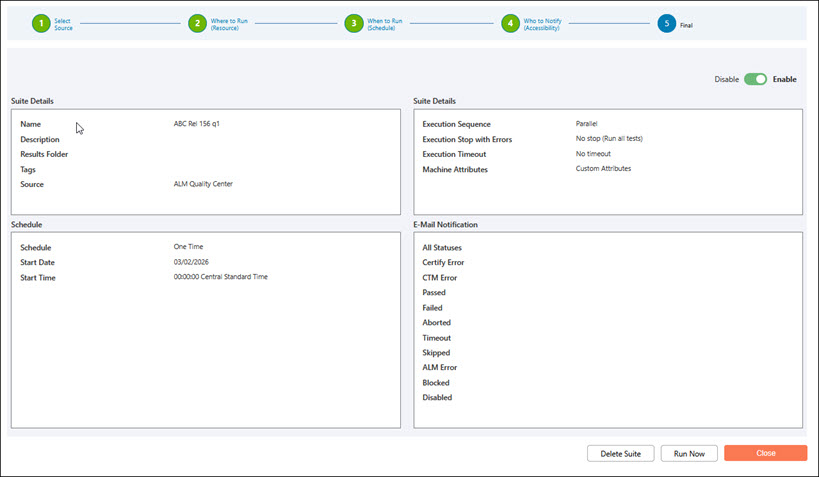Click the step 4 numbered circle

coord(511,24)
